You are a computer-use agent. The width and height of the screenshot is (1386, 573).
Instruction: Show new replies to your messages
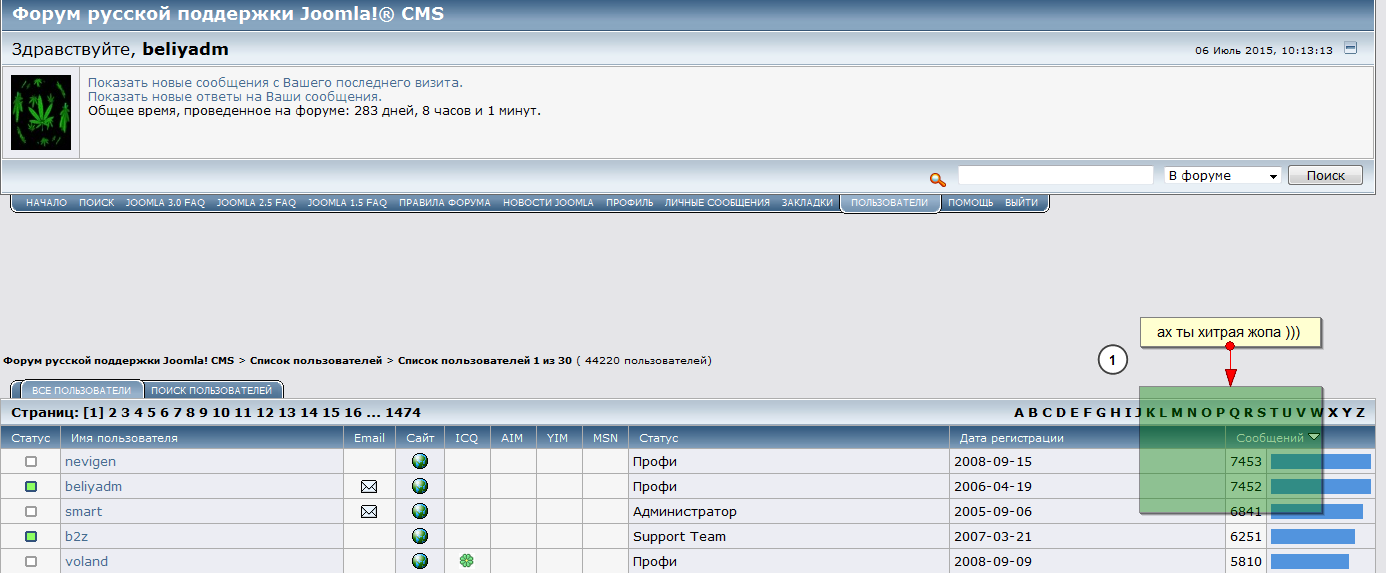tap(235, 96)
